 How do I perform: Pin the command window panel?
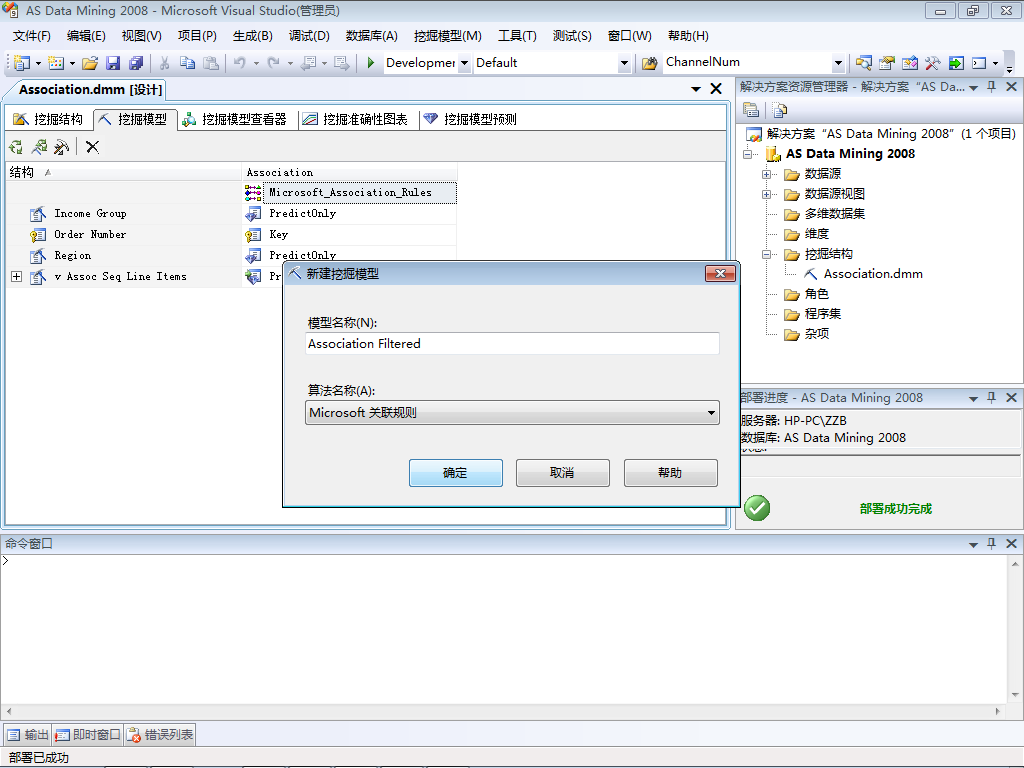tap(991, 543)
